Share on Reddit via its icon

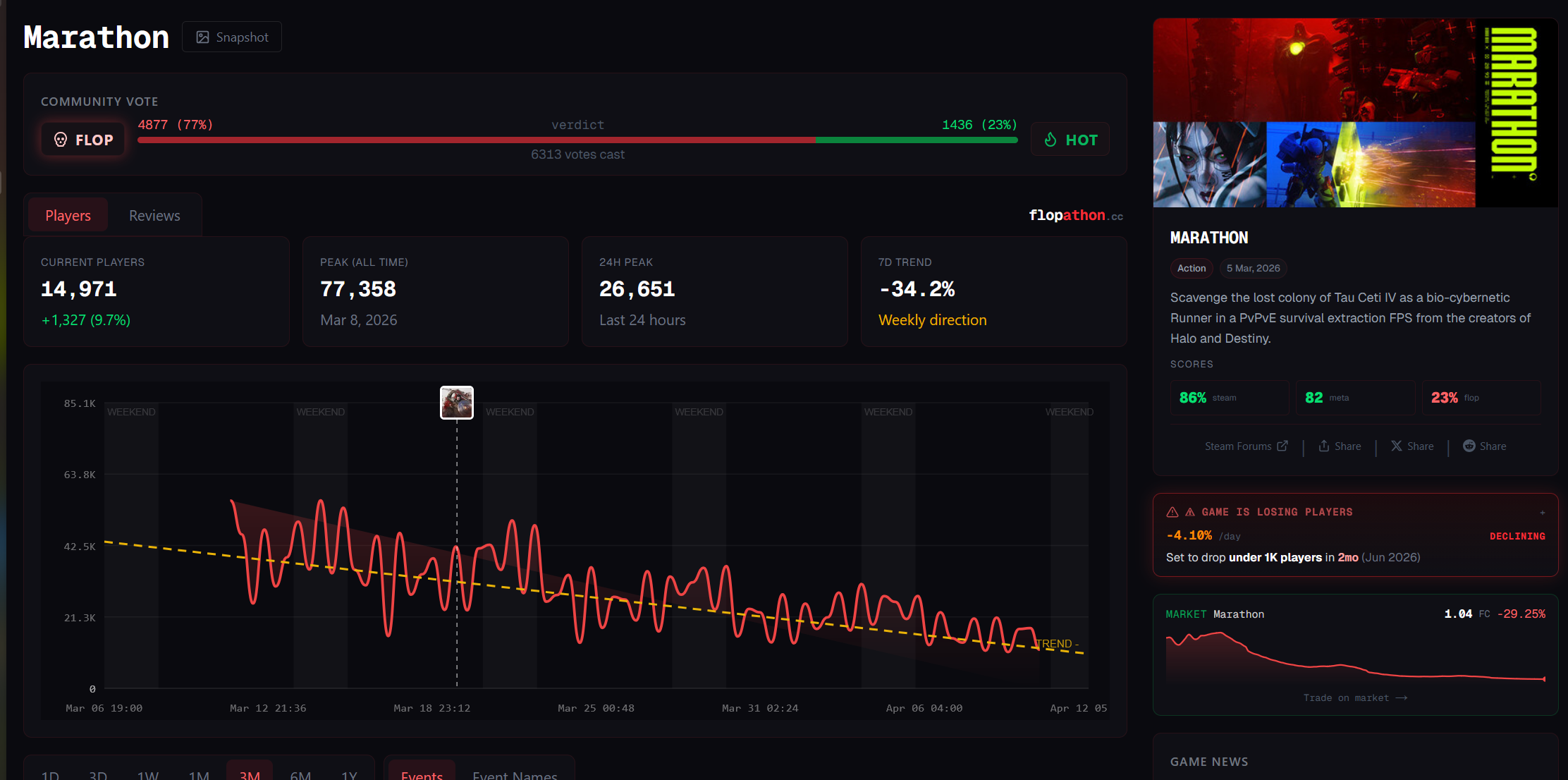(x=1469, y=446)
